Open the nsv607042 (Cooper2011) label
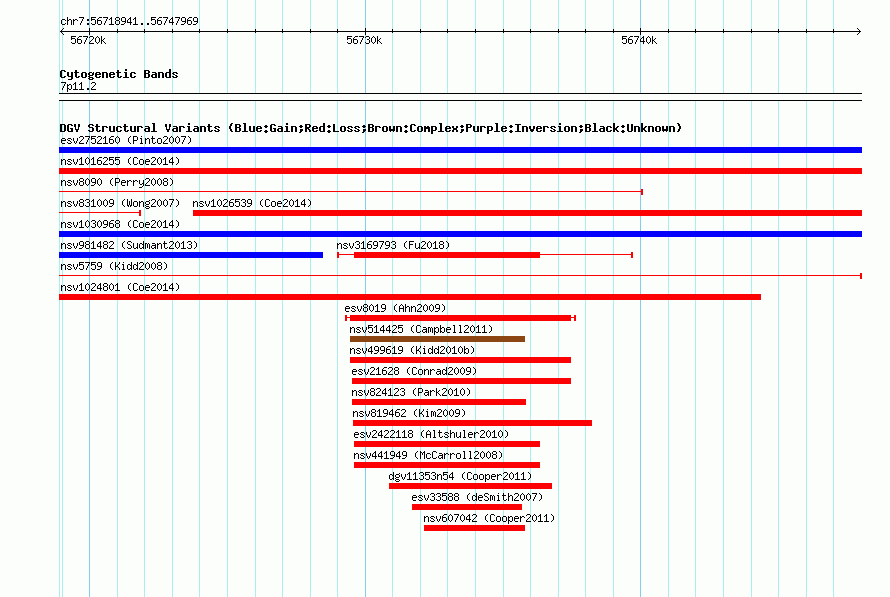The image size is (890, 597). click(489, 518)
